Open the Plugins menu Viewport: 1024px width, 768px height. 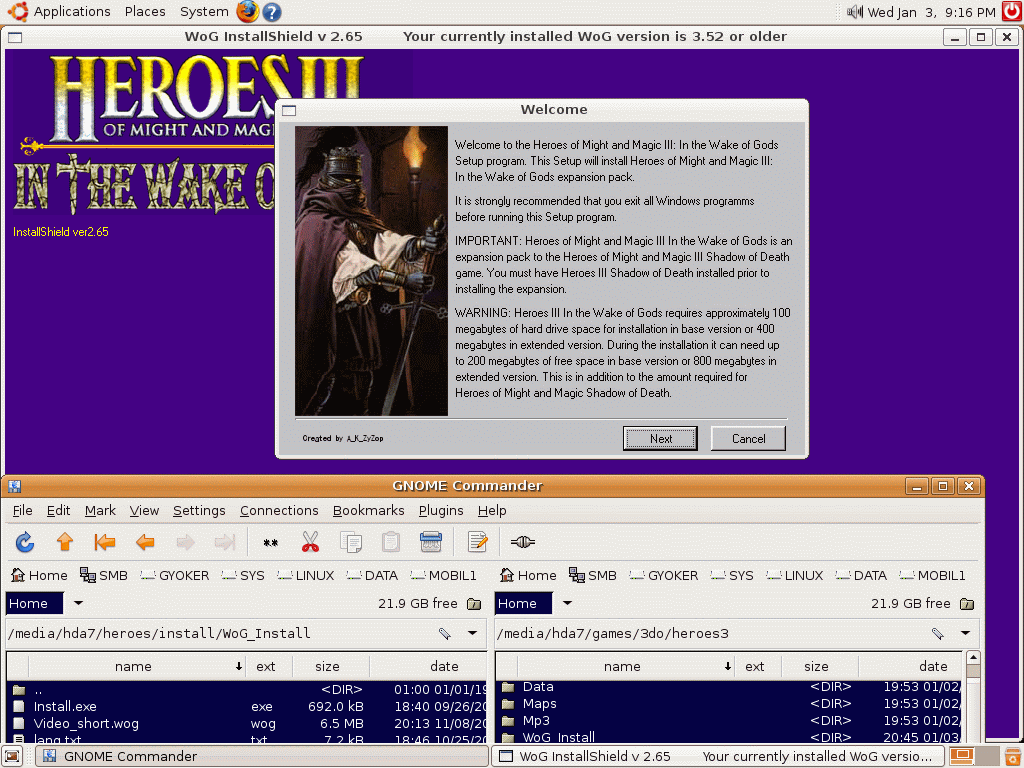point(440,510)
